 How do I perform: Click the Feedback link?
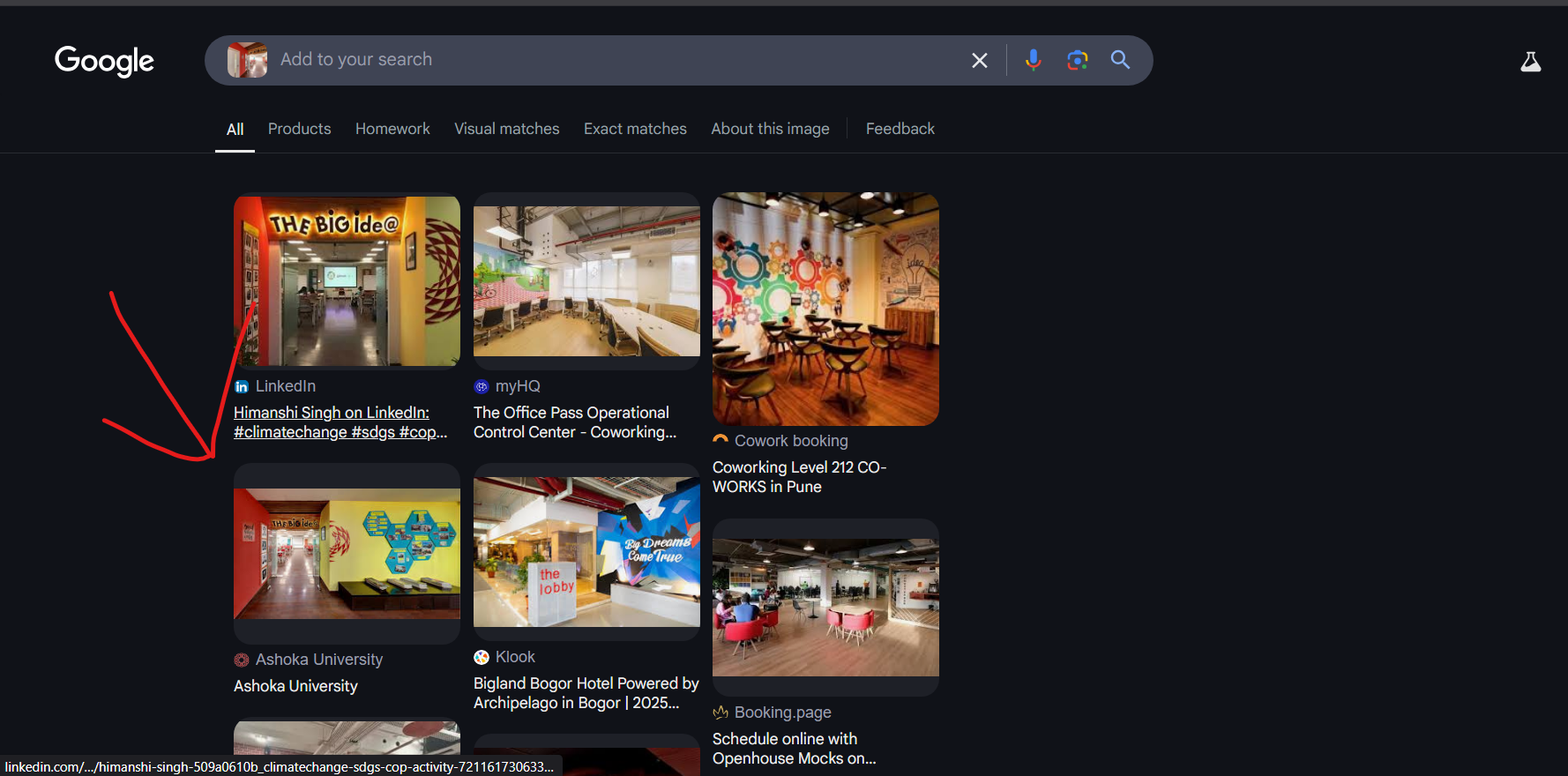[x=900, y=129]
